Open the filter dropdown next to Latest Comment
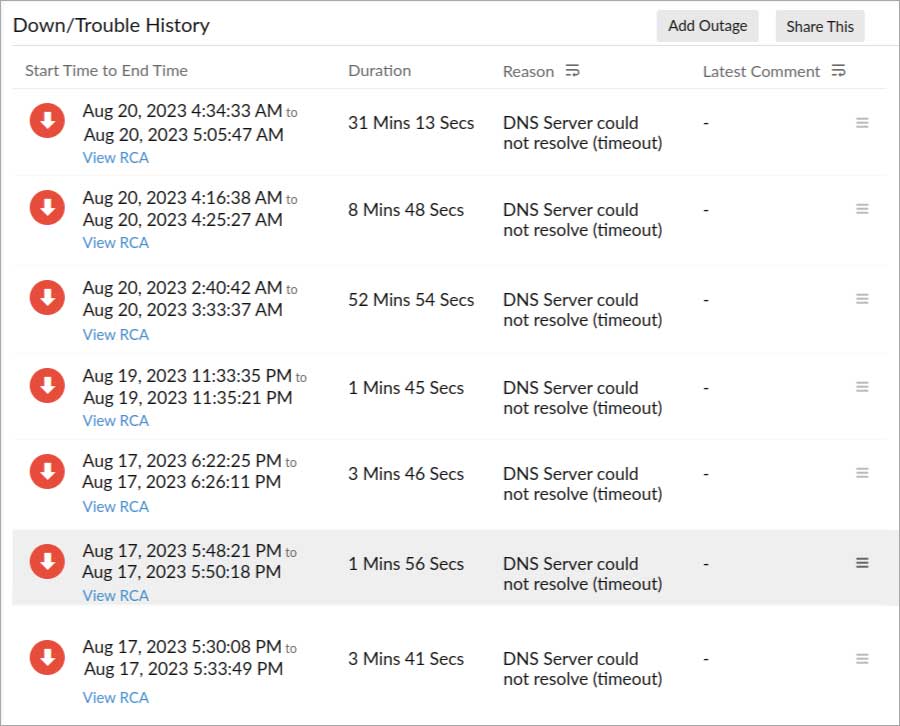This screenshot has height=726, width=900. pos(839,71)
